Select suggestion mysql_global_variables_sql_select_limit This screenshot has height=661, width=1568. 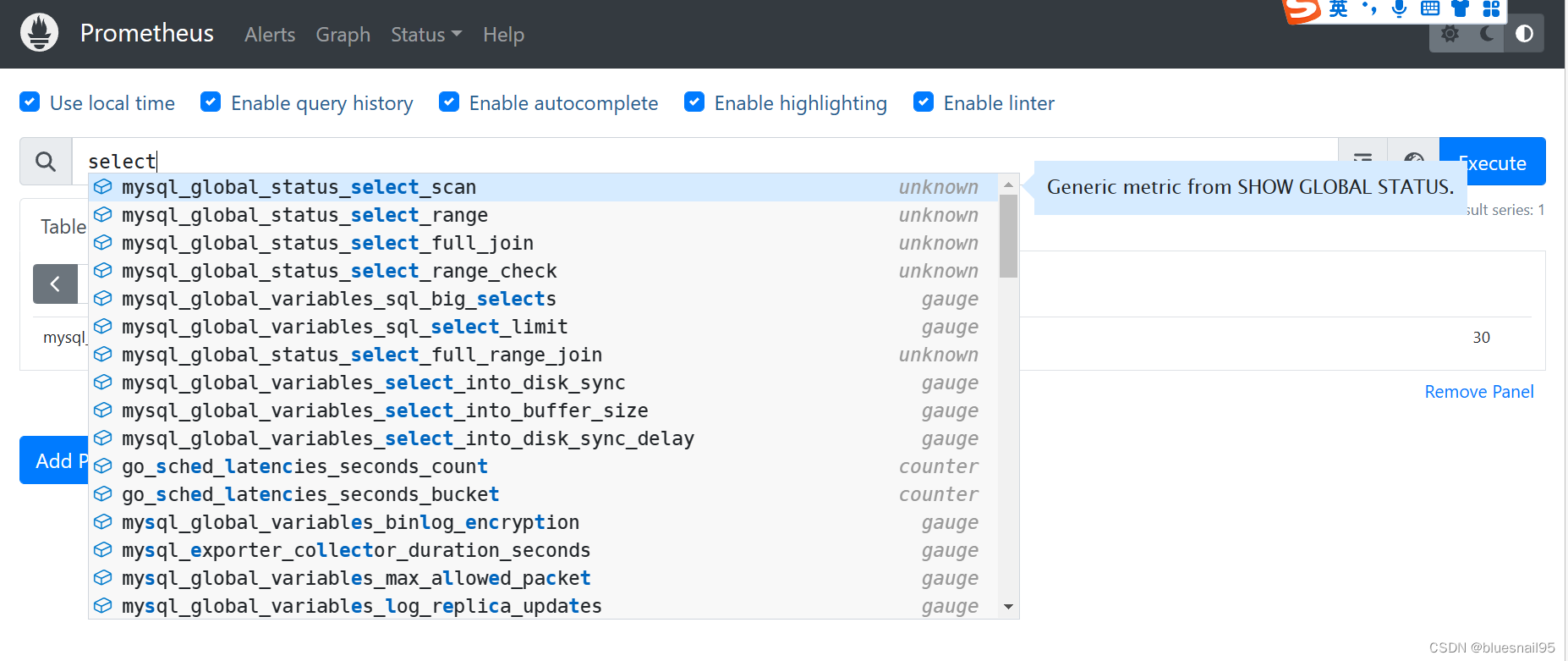pyautogui.click(x=543, y=327)
